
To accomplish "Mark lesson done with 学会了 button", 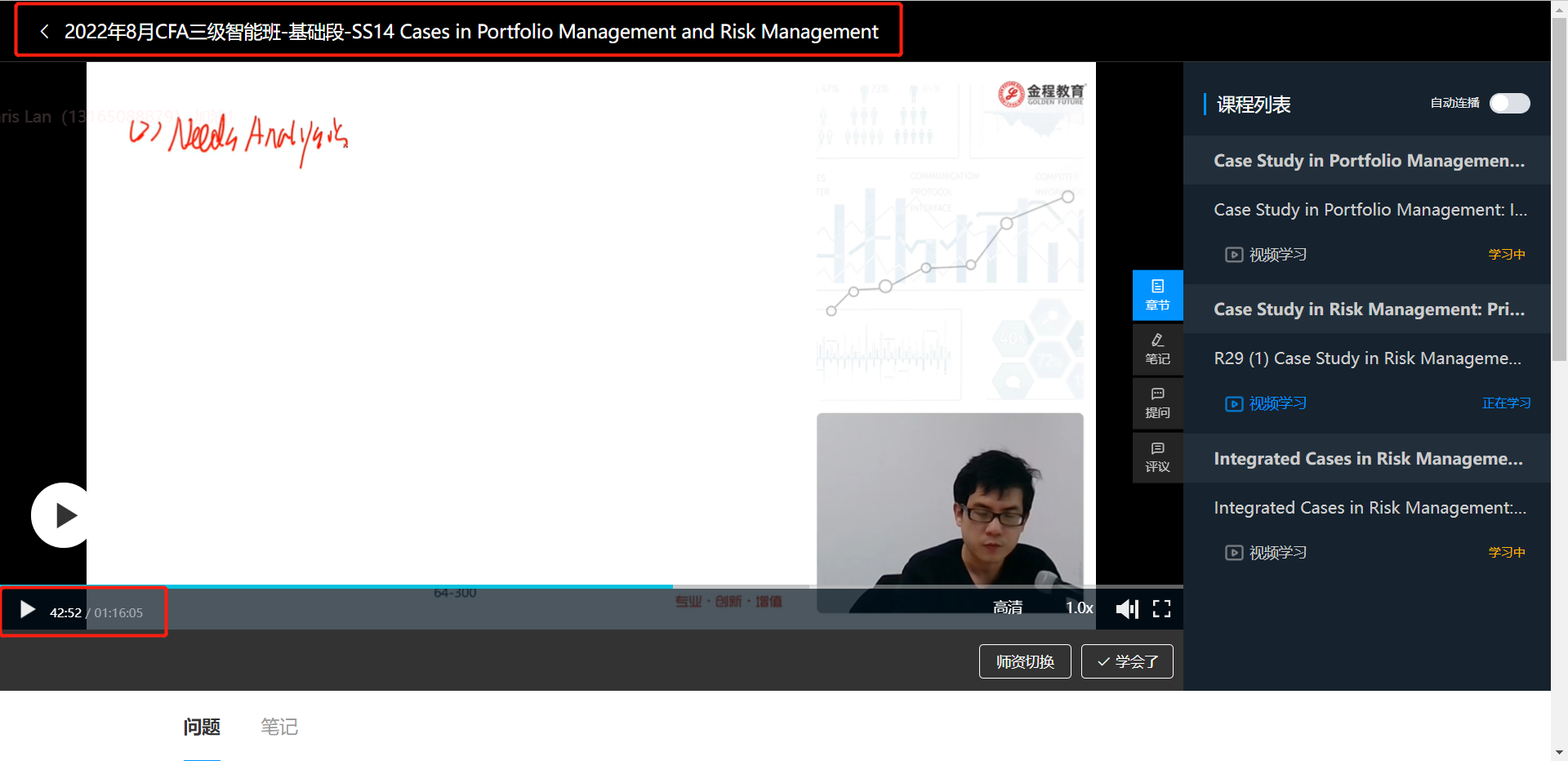I will pyautogui.click(x=1127, y=661).
